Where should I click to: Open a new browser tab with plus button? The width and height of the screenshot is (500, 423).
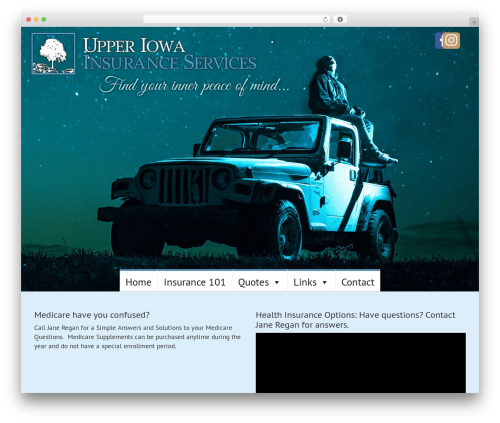pyautogui.click(x=474, y=22)
